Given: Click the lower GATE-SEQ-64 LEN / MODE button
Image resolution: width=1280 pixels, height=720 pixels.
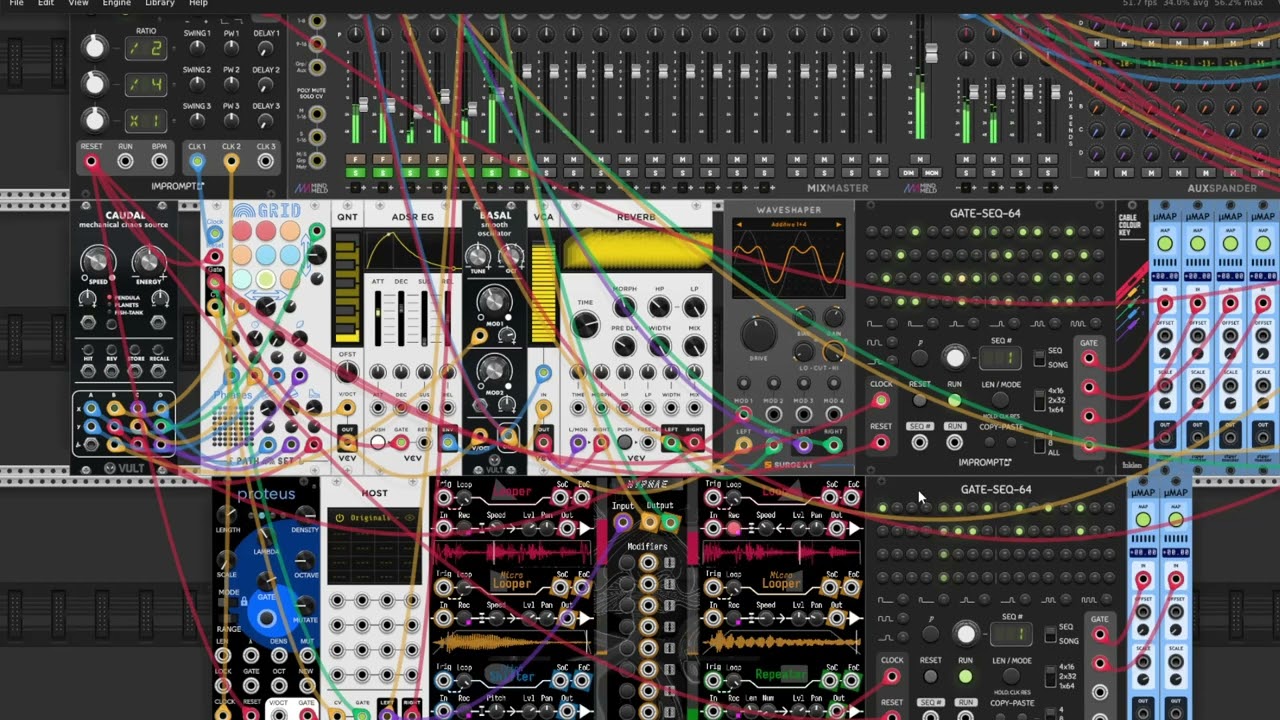Looking at the screenshot, I should pos(1011,677).
